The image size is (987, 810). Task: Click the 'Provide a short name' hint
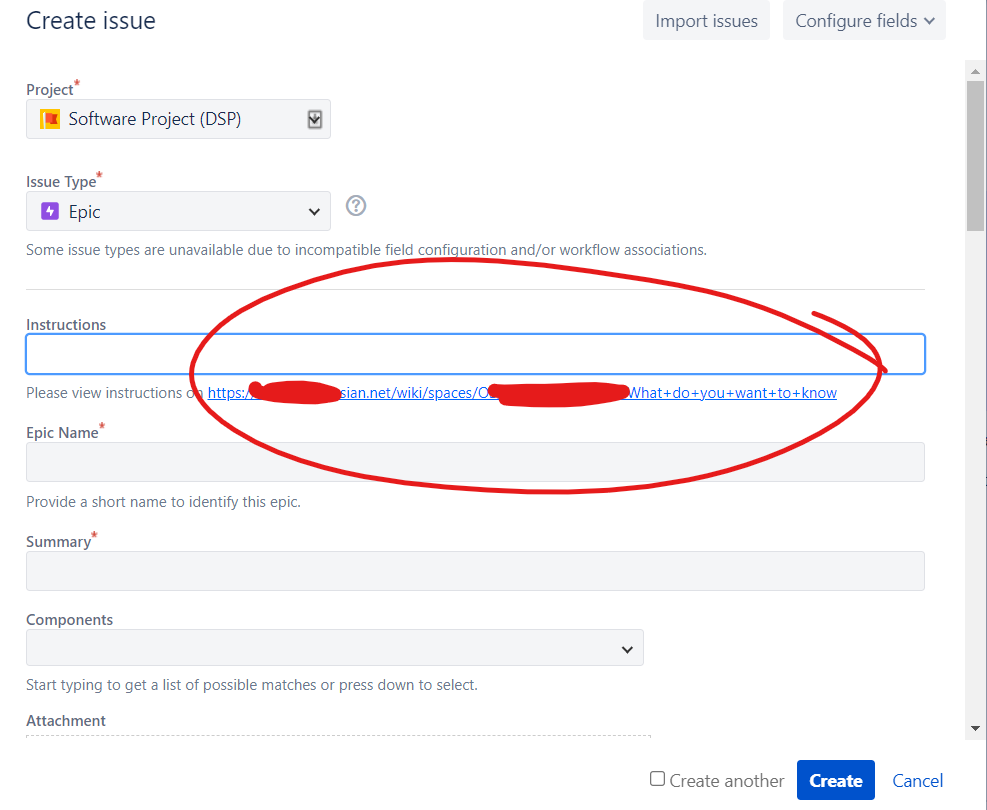pos(163,502)
